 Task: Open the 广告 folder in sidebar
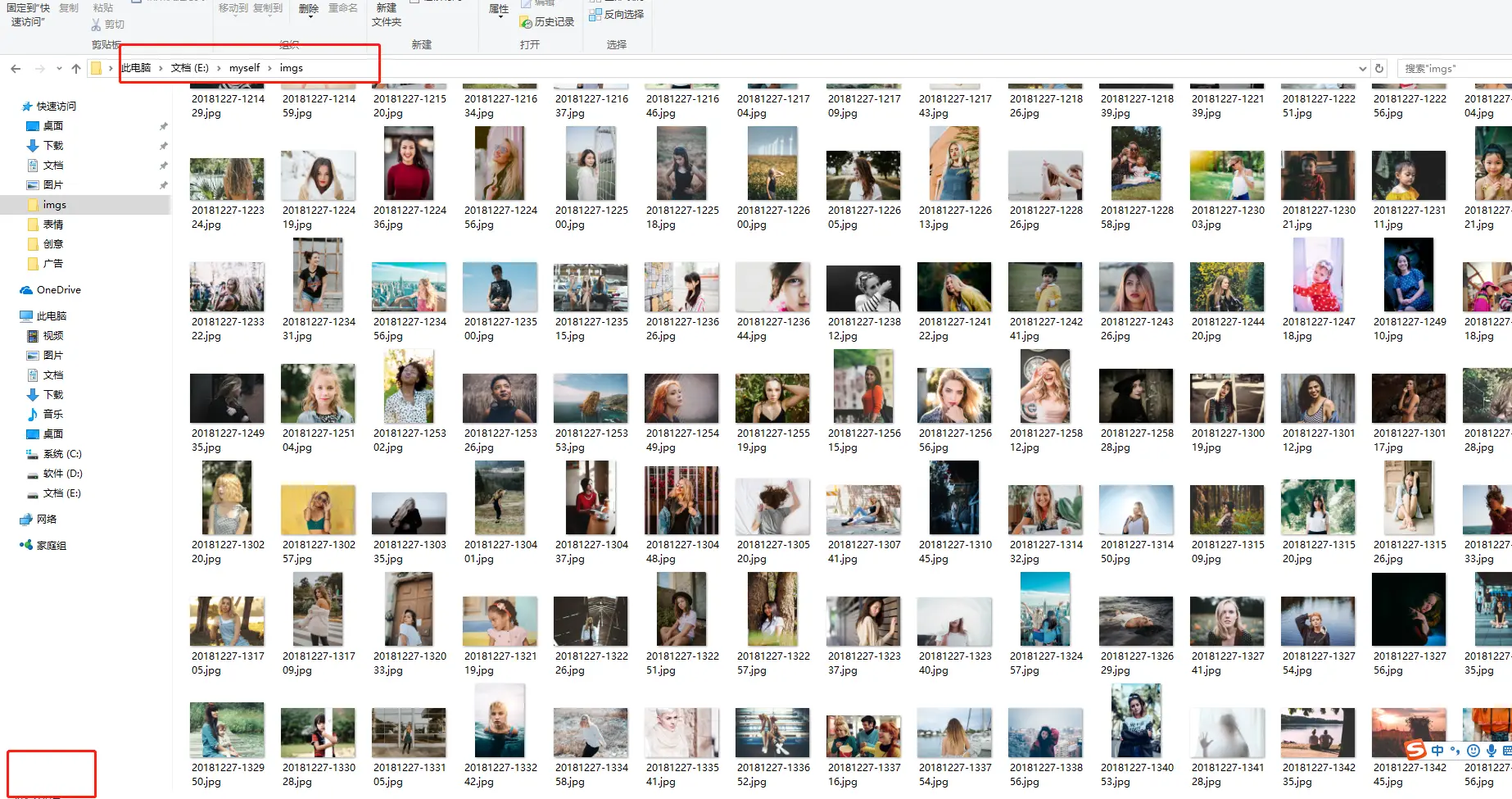point(45,264)
